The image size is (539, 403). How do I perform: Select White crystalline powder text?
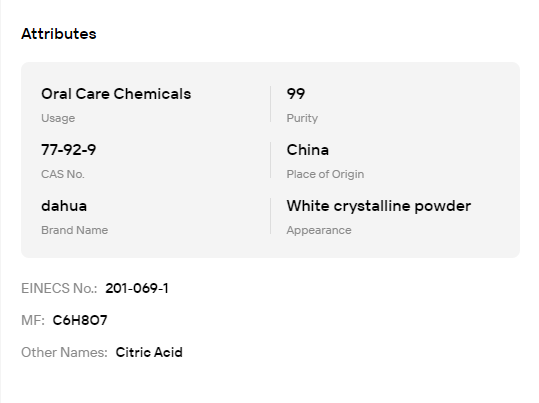(379, 206)
